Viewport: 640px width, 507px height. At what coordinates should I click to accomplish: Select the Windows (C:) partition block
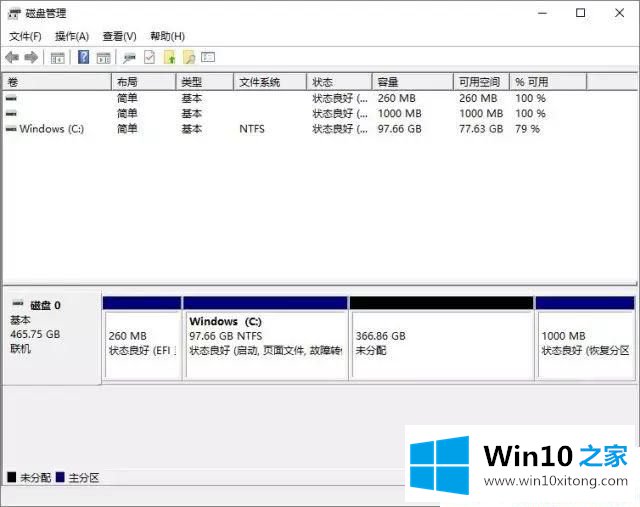[x=265, y=339]
